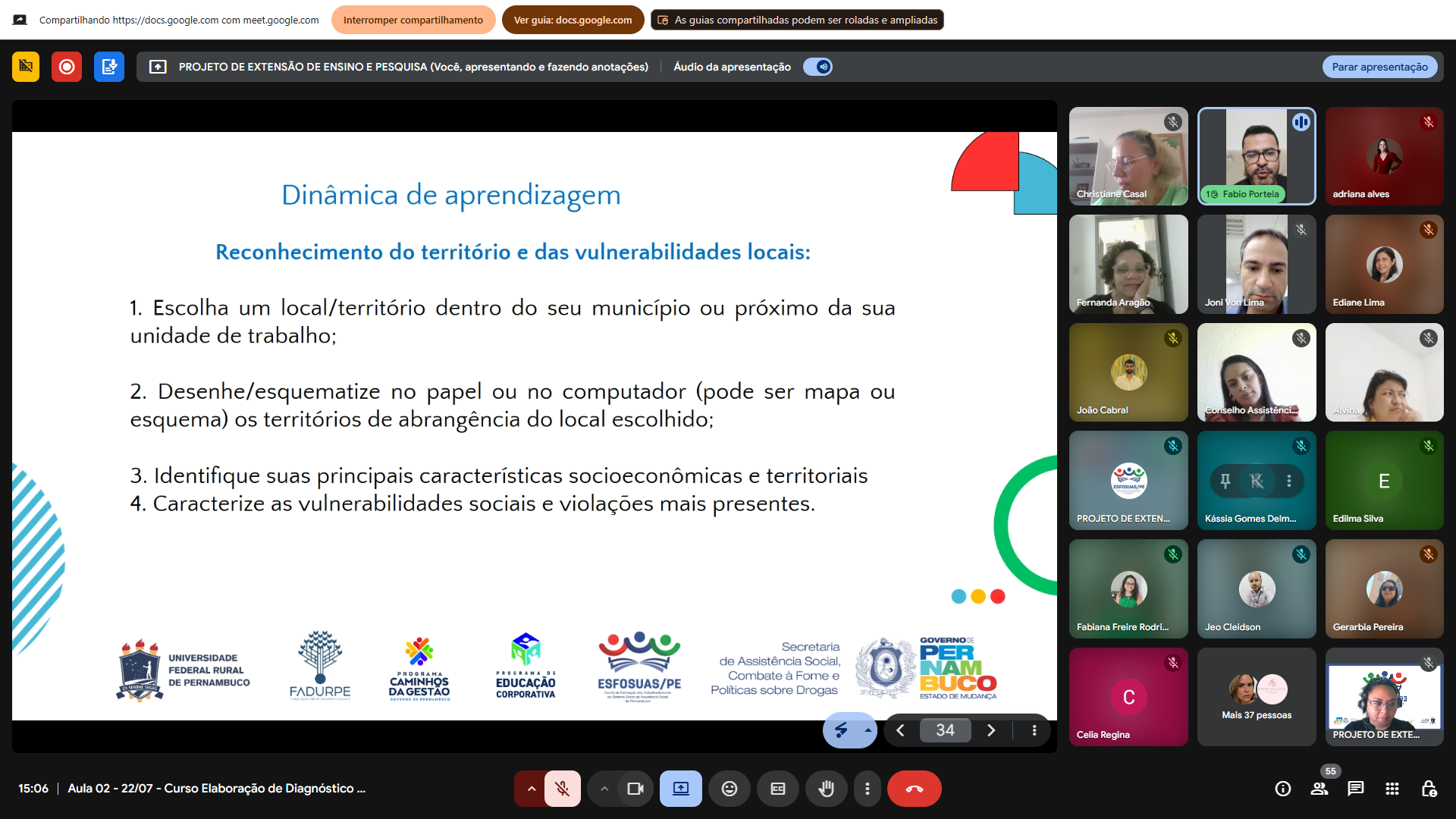Open the activities grid icon

click(x=1392, y=789)
